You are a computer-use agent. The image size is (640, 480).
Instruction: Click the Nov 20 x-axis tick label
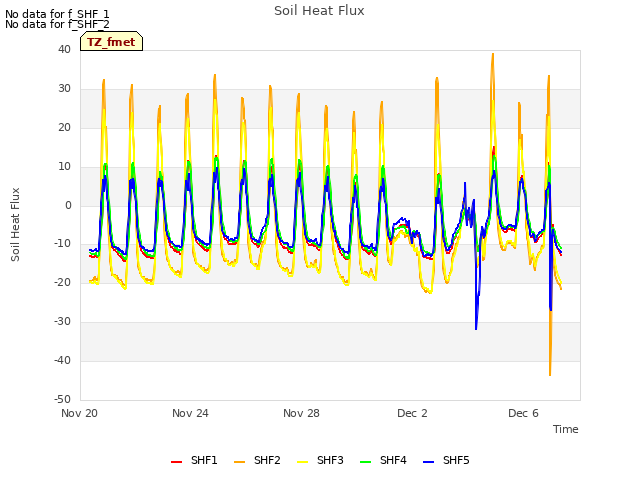pyautogui.click(x=80, y=413)
